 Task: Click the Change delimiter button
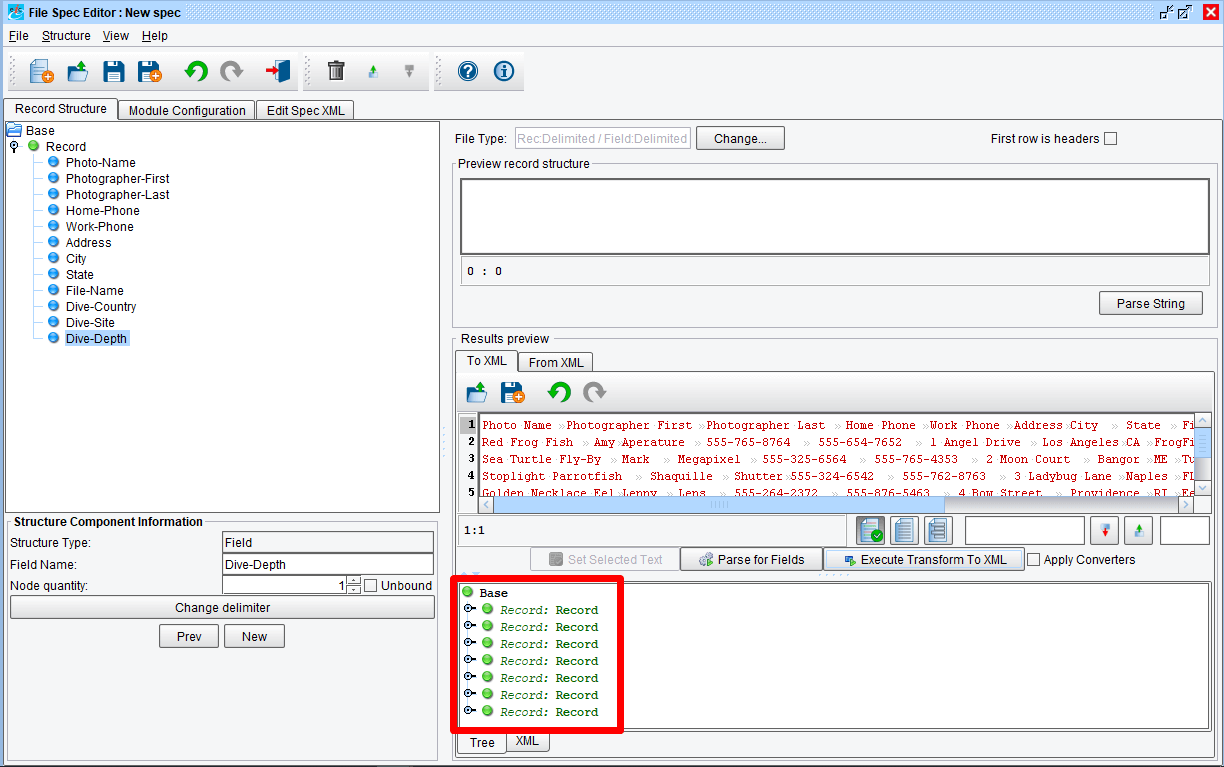coord(222,608)
